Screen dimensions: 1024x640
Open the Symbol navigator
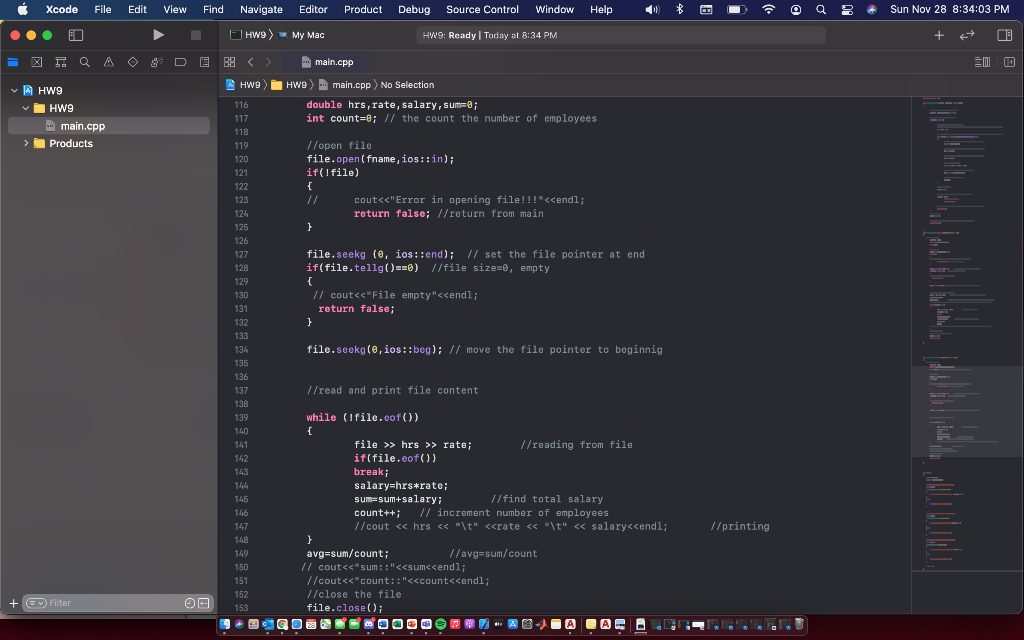click(61, 62)
